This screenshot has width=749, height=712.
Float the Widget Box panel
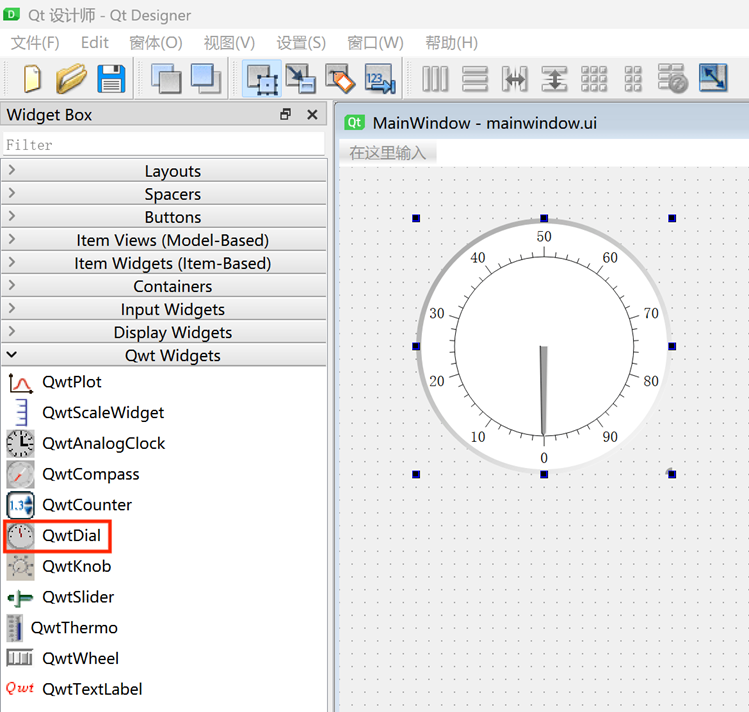pos(286,115)
